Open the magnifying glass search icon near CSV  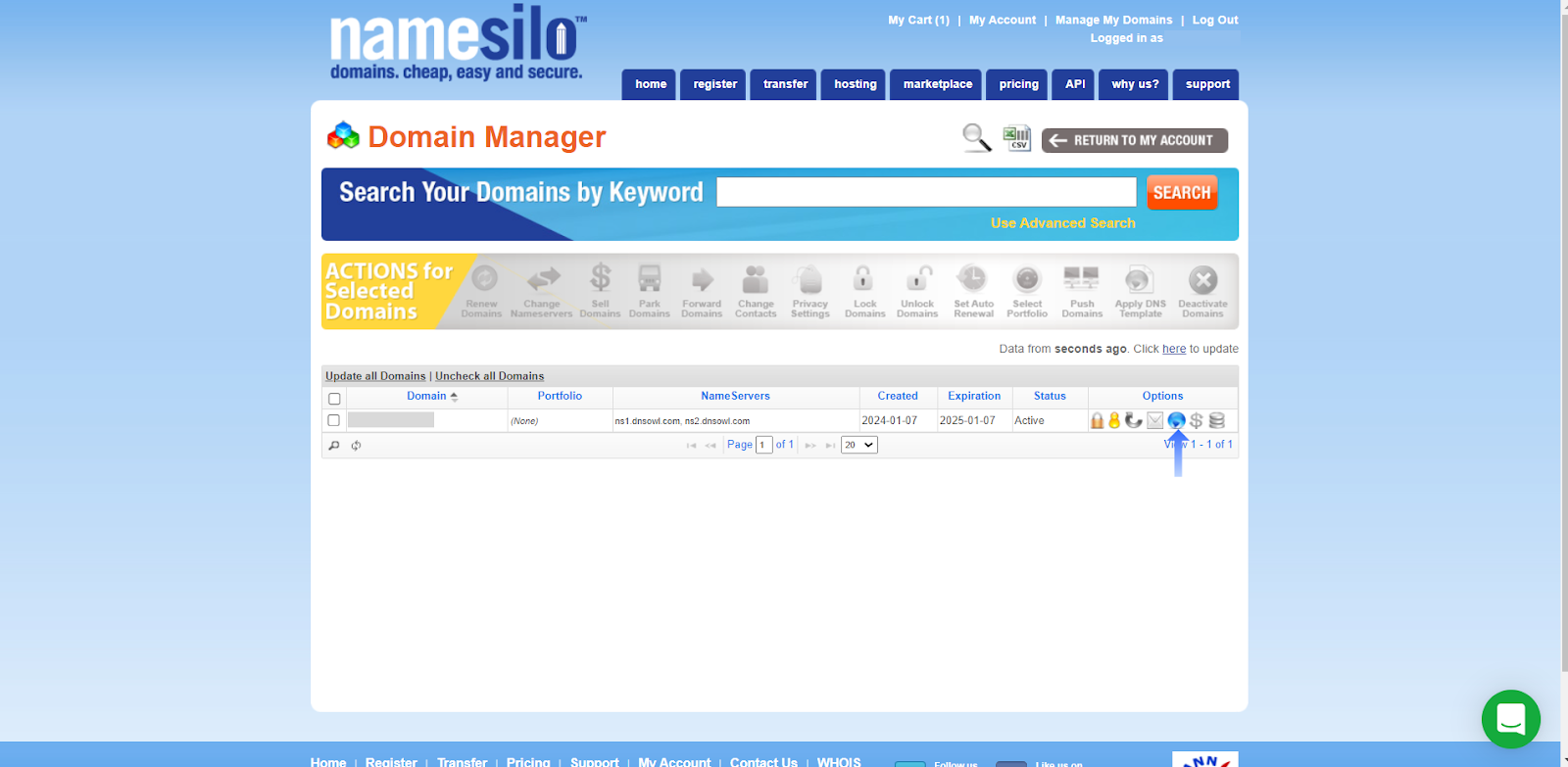tap(977, 138)
